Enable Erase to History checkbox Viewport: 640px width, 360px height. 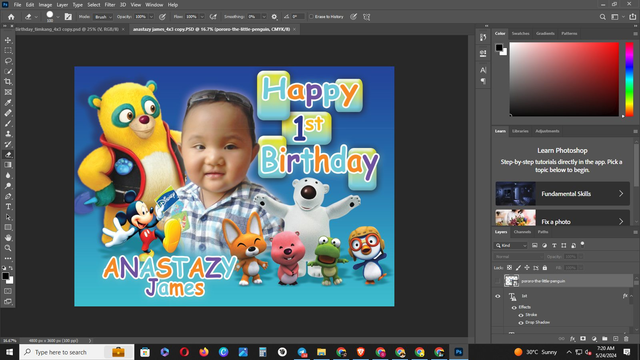point(311,17)
